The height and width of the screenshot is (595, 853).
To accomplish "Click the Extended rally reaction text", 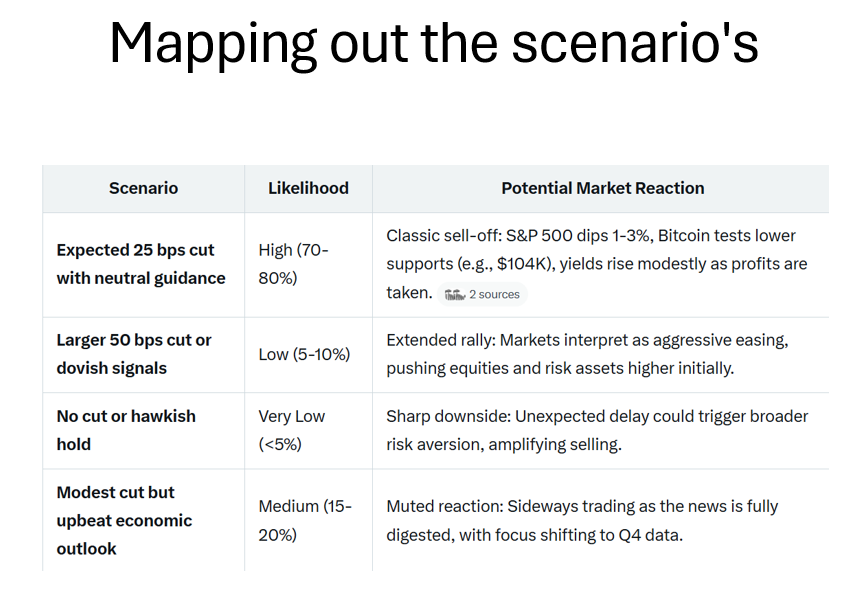I will tap(587, 354).
